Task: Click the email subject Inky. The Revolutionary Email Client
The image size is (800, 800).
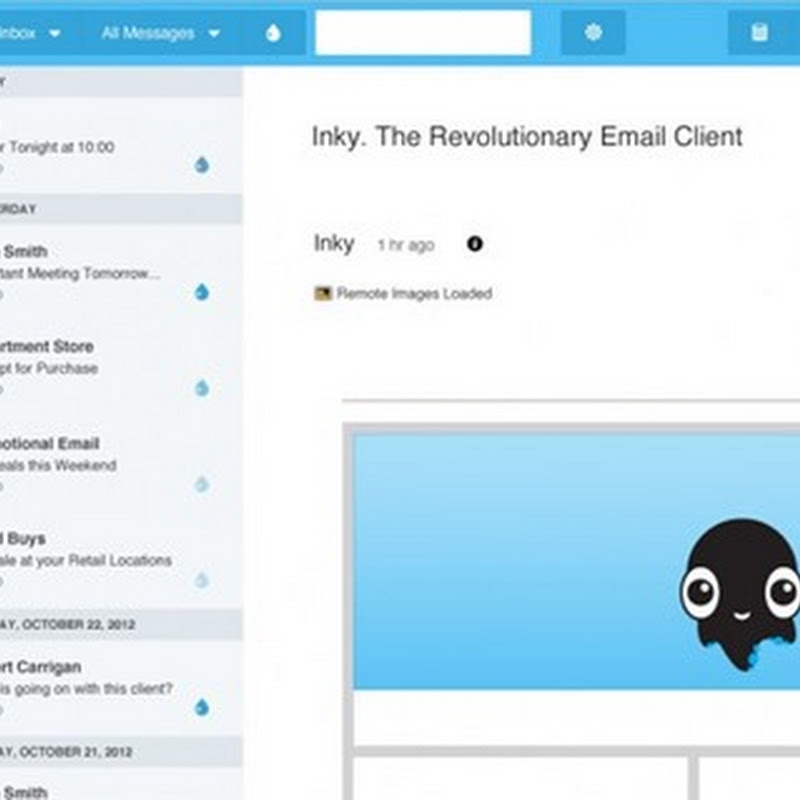Action: point(527,137)
